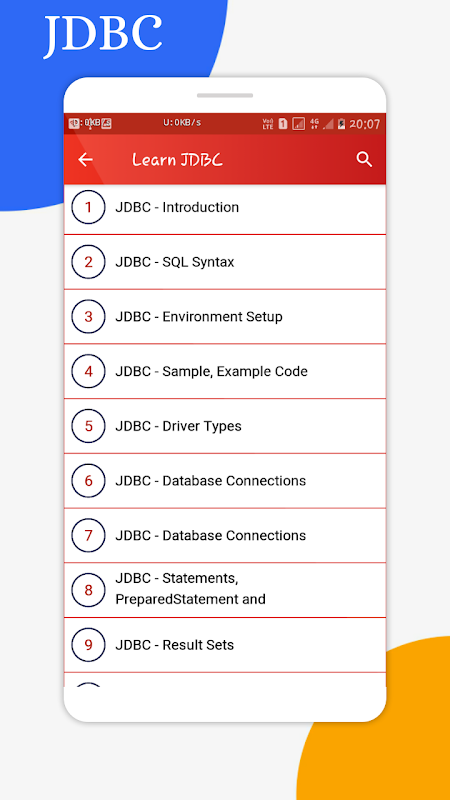Tap the battery icon in status bar
The image size is (450, 800).
tap(341, 124)
